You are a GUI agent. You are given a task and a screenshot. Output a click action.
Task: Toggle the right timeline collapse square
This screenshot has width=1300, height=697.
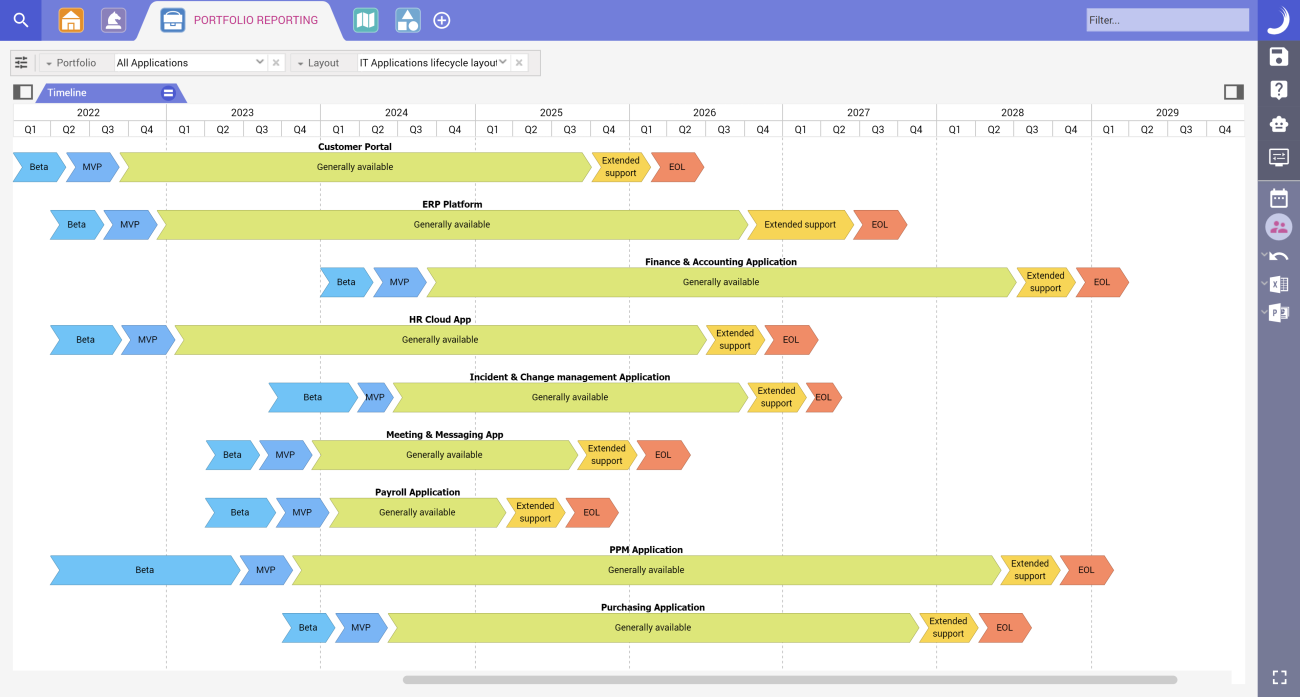pos(1235,91)
